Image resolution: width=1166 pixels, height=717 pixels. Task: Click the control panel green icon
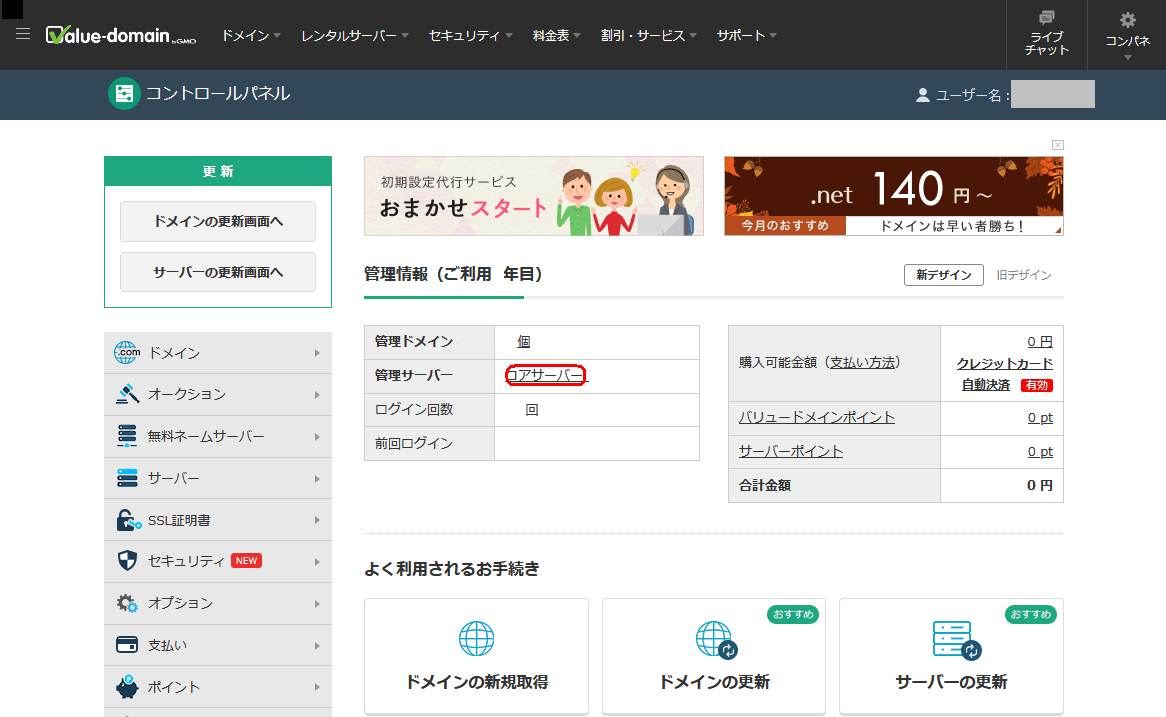(x=124, y=93)
